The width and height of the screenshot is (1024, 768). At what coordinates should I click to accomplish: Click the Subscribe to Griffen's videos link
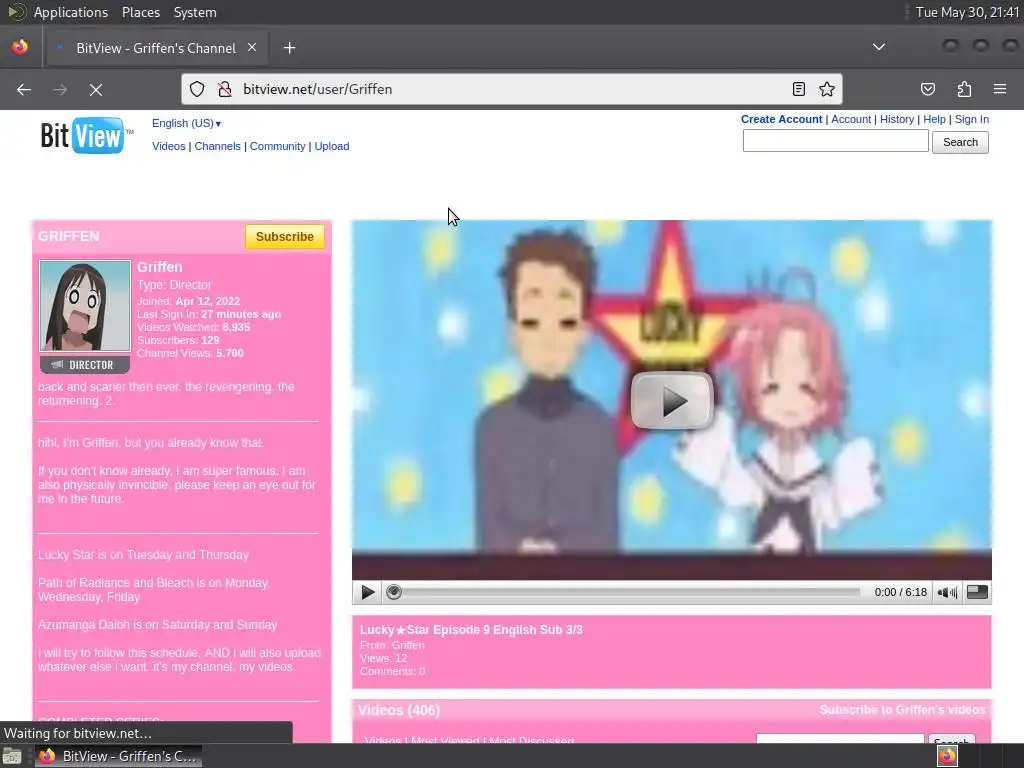coord(903,710)
